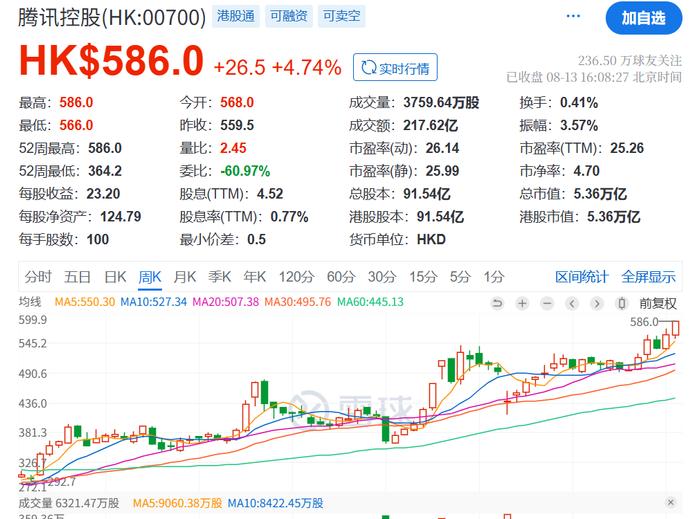Screen dimensions: 700x519
Task: Click the 股息率(TTM) 0.77% value
Action: (289, 216)
